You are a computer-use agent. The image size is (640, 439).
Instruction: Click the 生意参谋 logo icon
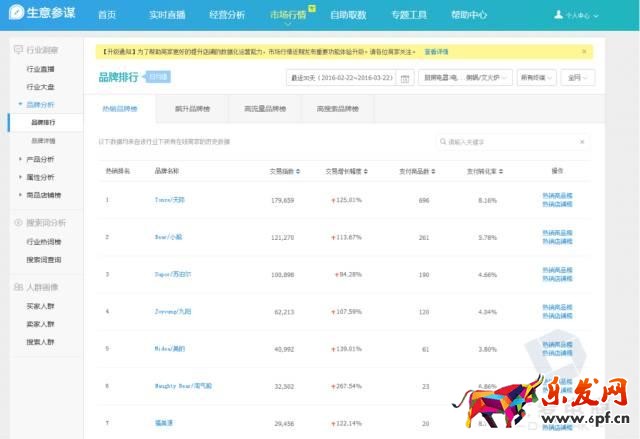15,15
